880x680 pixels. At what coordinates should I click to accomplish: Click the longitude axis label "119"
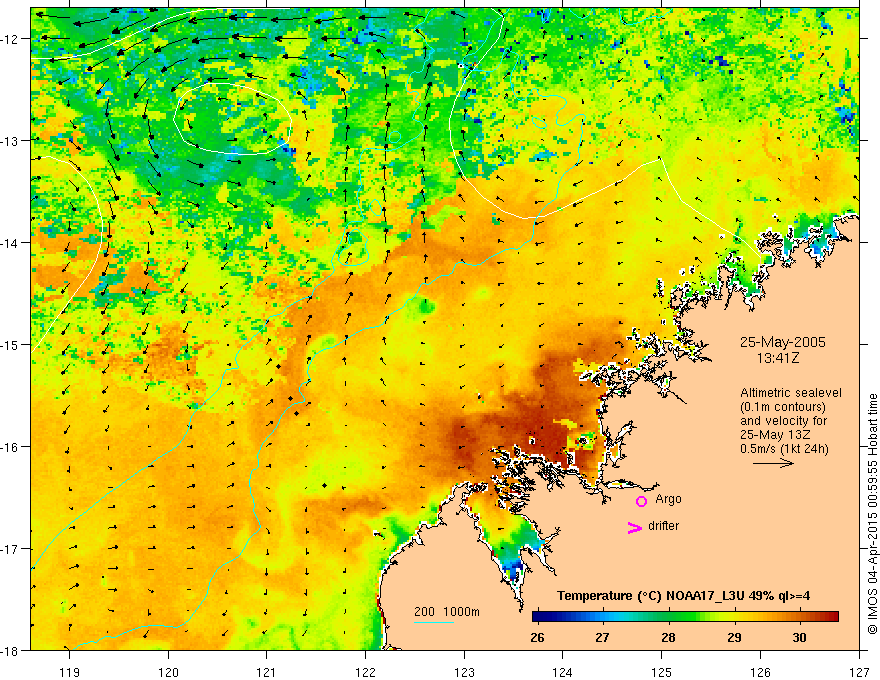(69, 672)
